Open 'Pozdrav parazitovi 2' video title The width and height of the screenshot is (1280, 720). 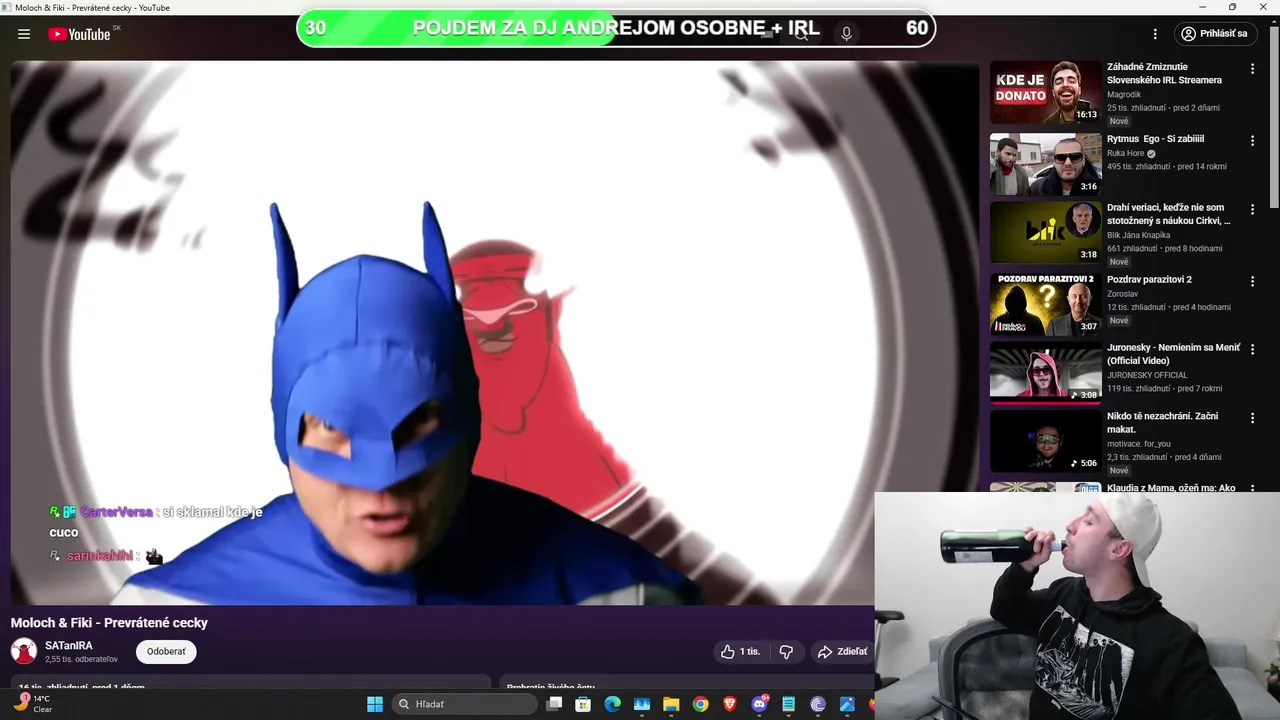click(1149, 280)
